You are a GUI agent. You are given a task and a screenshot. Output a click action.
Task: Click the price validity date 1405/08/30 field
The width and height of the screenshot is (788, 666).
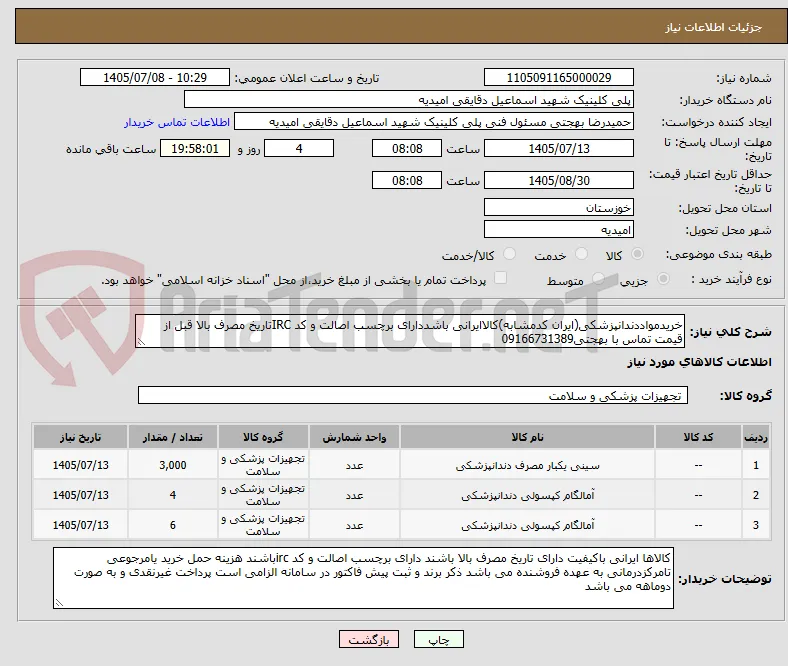click(x=559, y=180)
